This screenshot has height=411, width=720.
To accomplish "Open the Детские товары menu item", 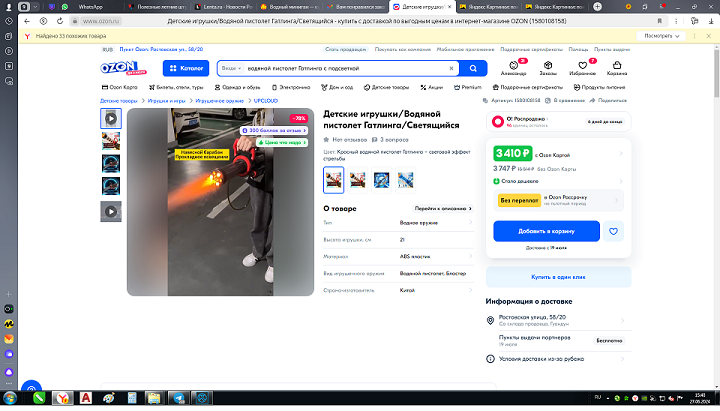I will pos(386,87).
